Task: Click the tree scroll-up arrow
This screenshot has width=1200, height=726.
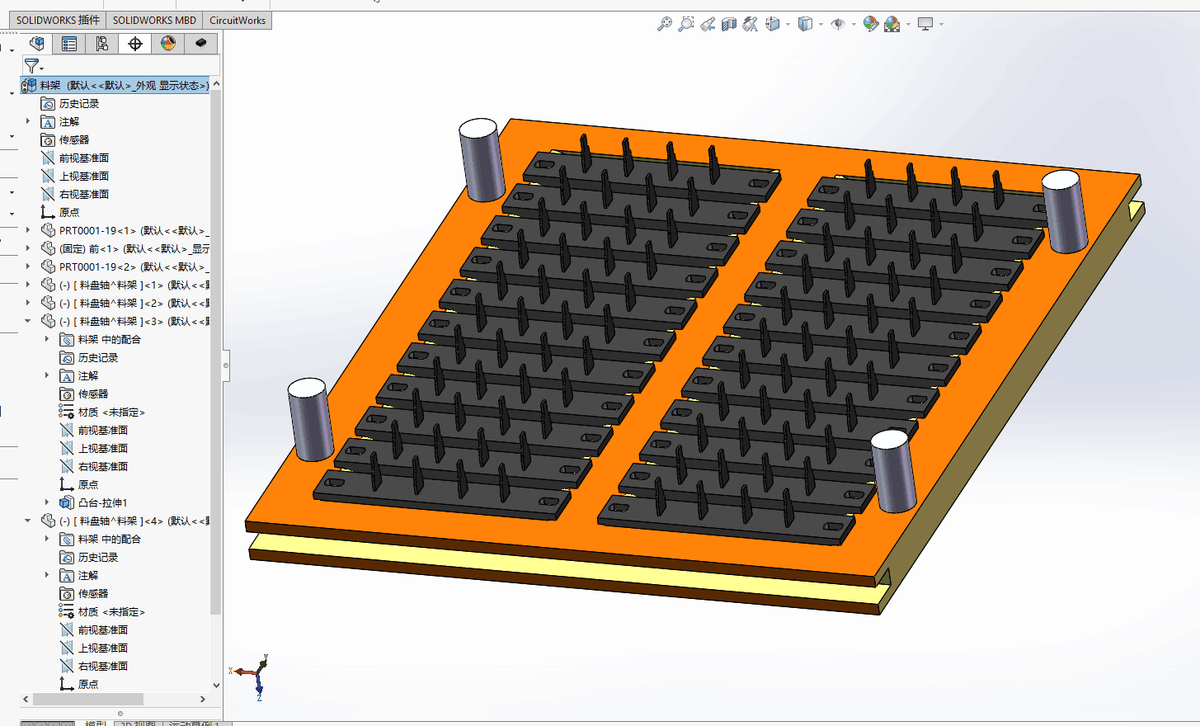Action: 216,84
